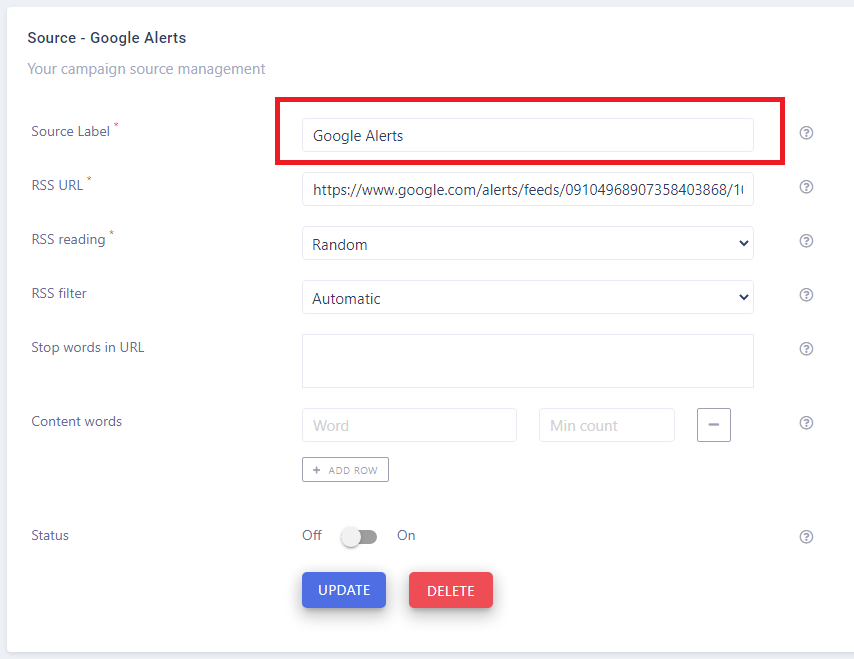Open help icon next to Status
854x659 pixels.
[x=806, y=536]
